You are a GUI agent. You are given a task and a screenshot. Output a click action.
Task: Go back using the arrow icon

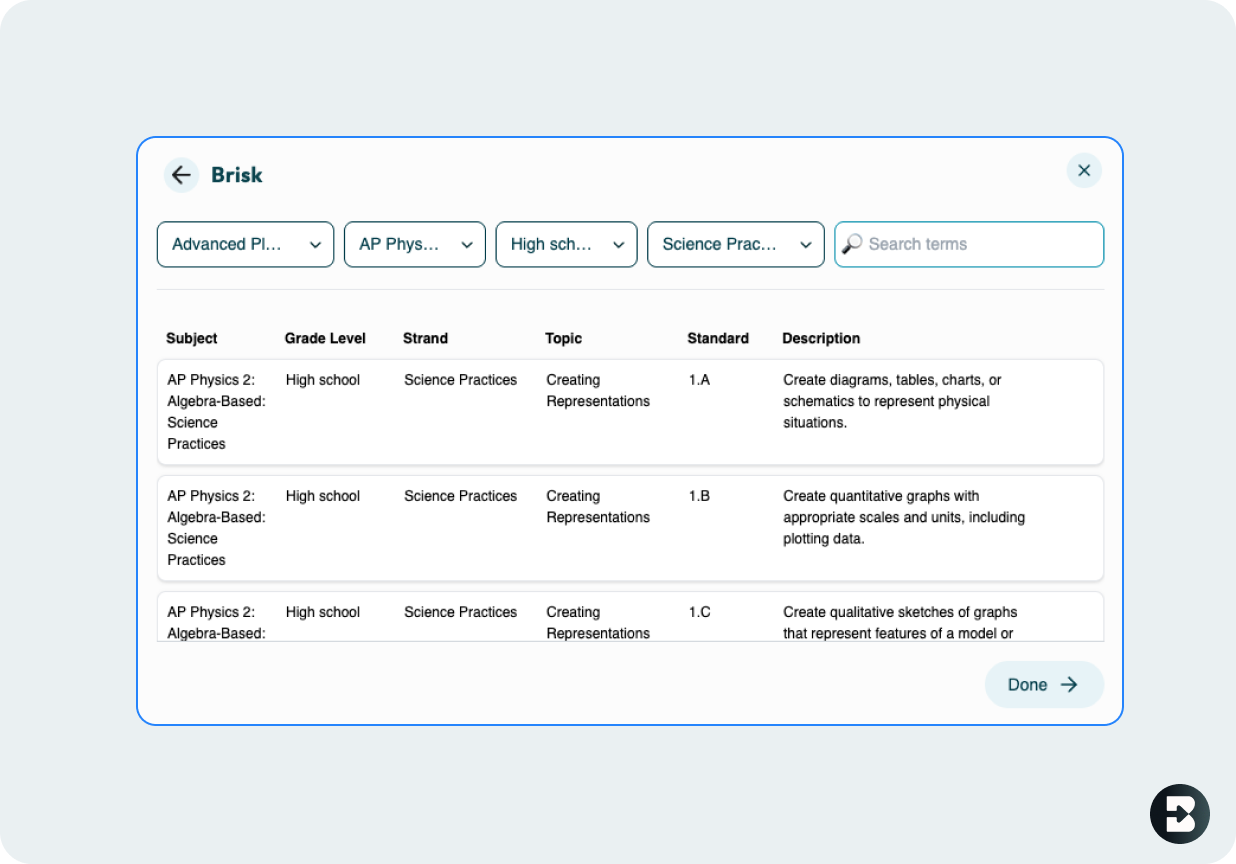[181, 175]
